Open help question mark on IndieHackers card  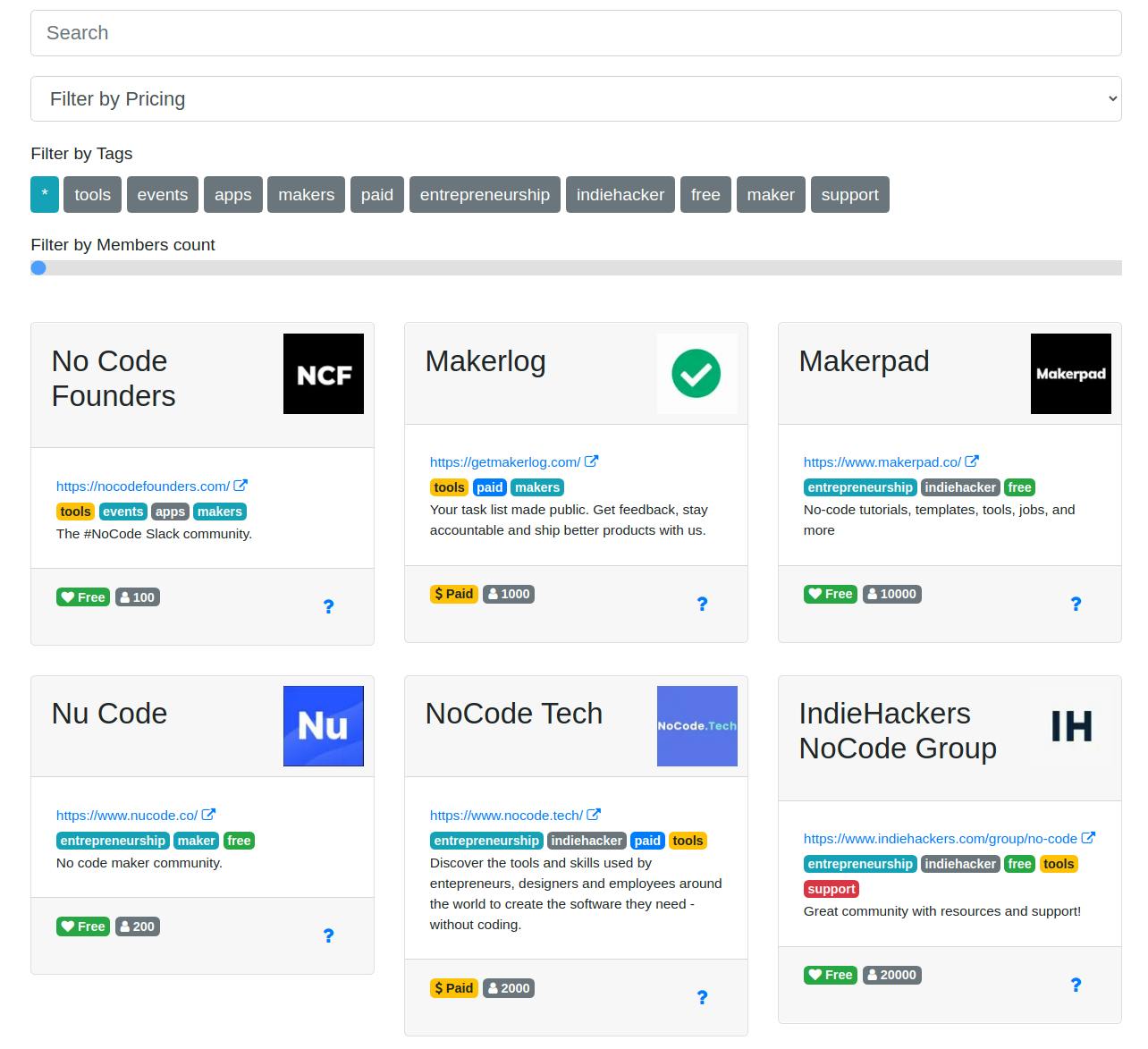(x=1076, y=985)
